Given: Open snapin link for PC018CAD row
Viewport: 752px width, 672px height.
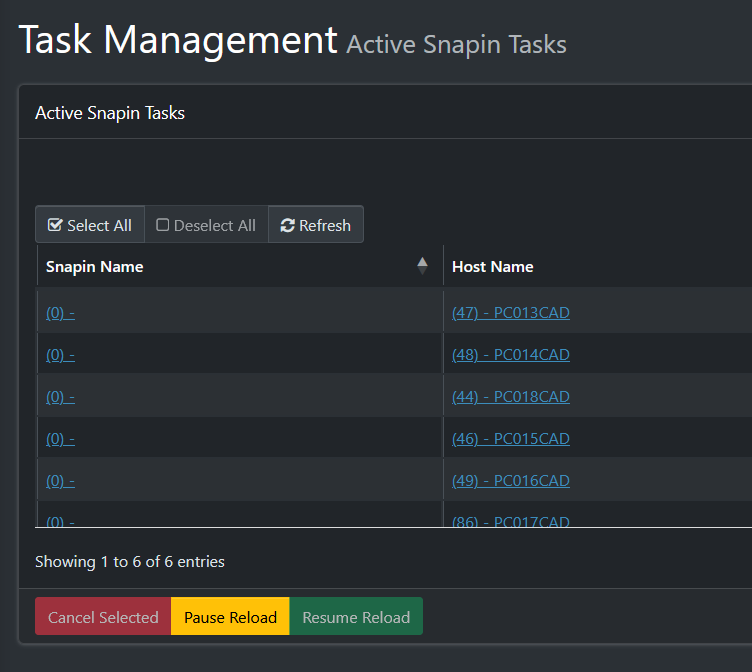Looking at the screenshot, I should point(60,397).
